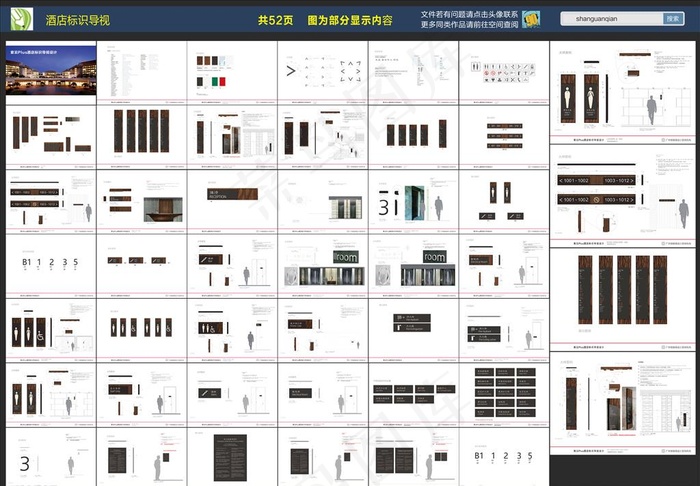Click the green logo icon in header
This screenshot has width=700, height=486.
(x=21, y=18)
